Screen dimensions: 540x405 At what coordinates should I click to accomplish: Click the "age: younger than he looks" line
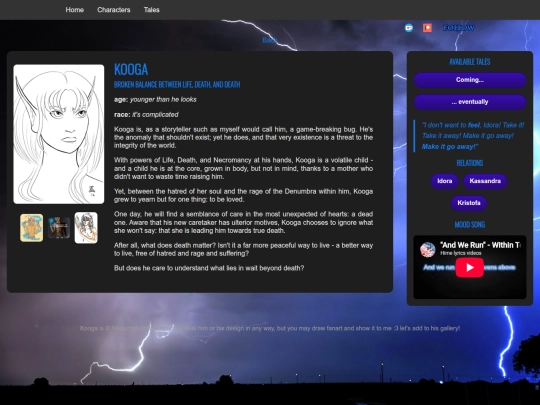coord(155,100)
